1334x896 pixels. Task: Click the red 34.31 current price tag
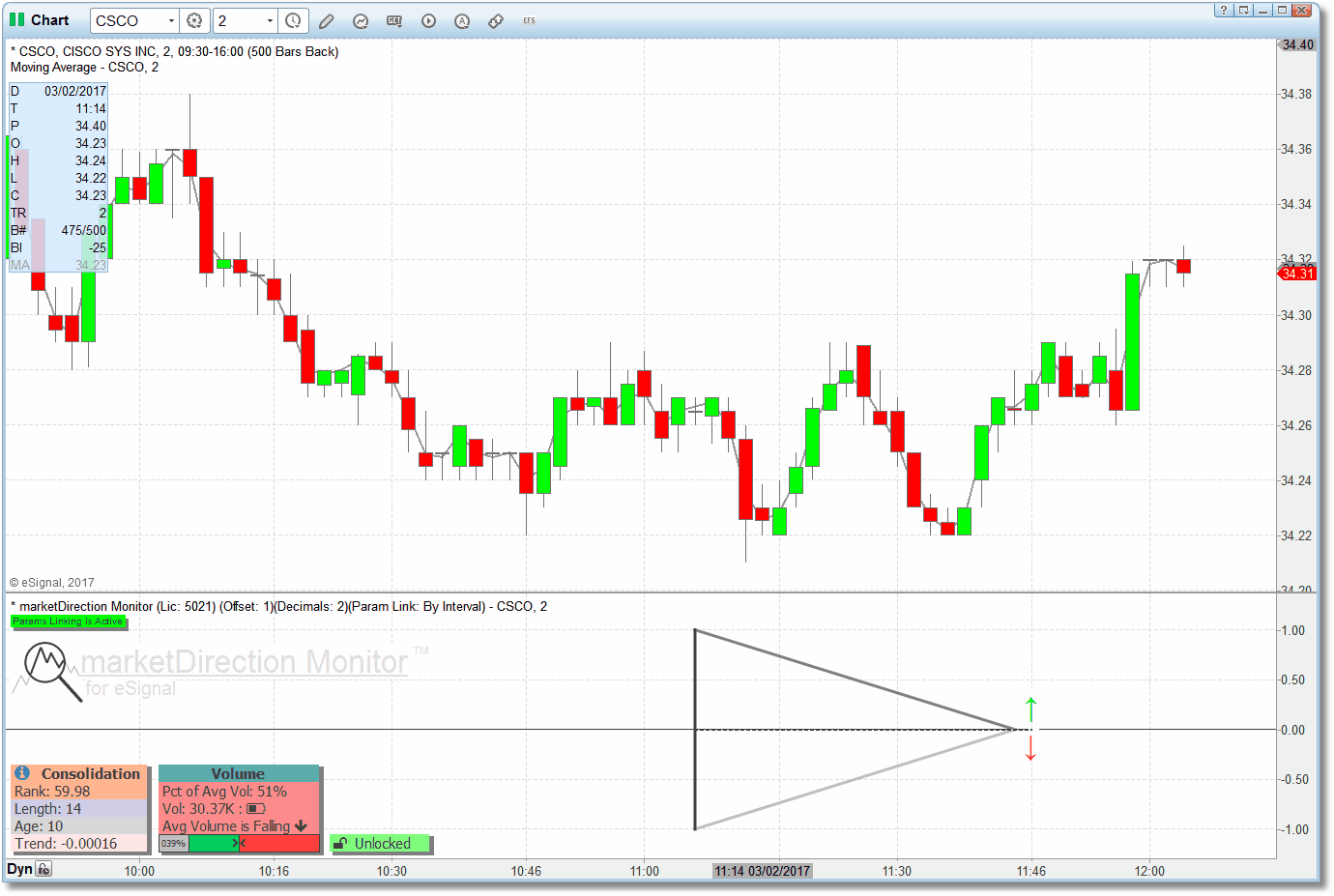click(x=1296, y=274)
